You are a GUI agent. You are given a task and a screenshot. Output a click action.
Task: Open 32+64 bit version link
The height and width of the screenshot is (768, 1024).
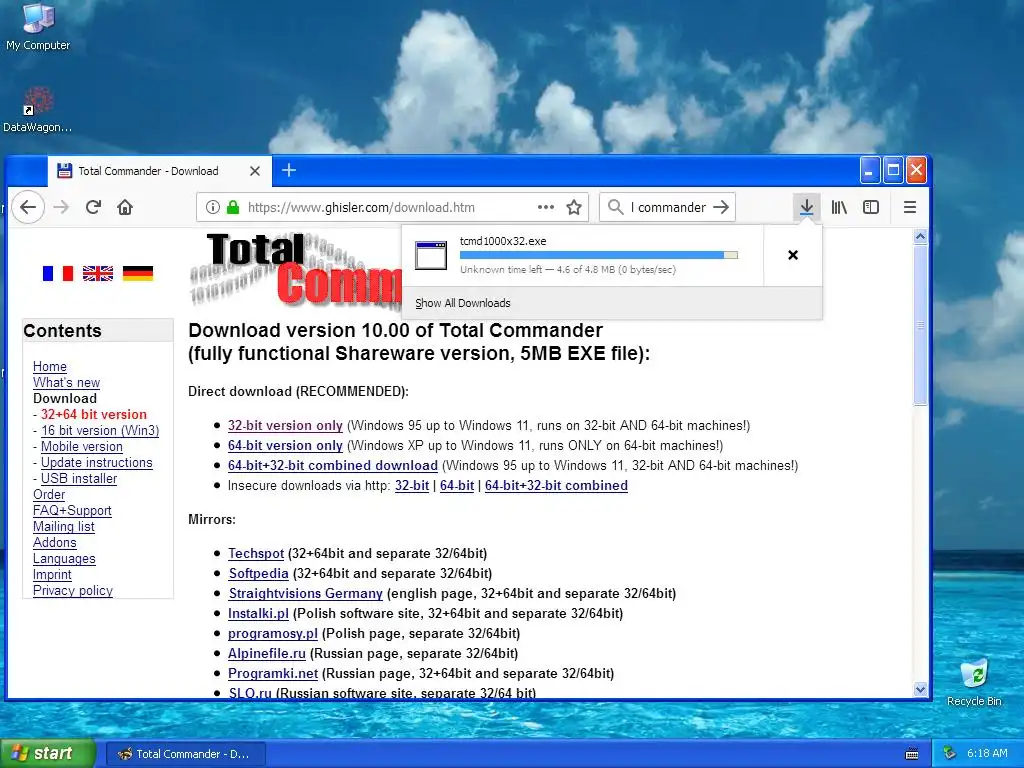(93, 415)
